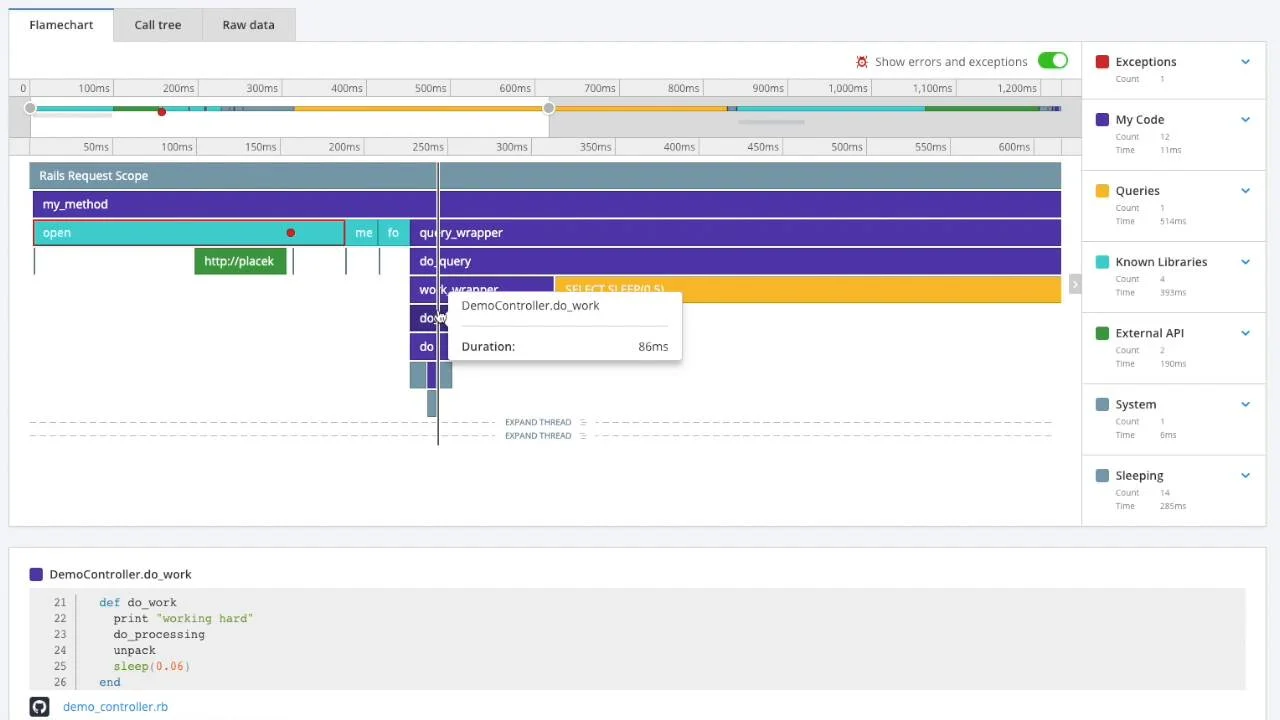Select the http://placek flame bar

coord(240,261)
